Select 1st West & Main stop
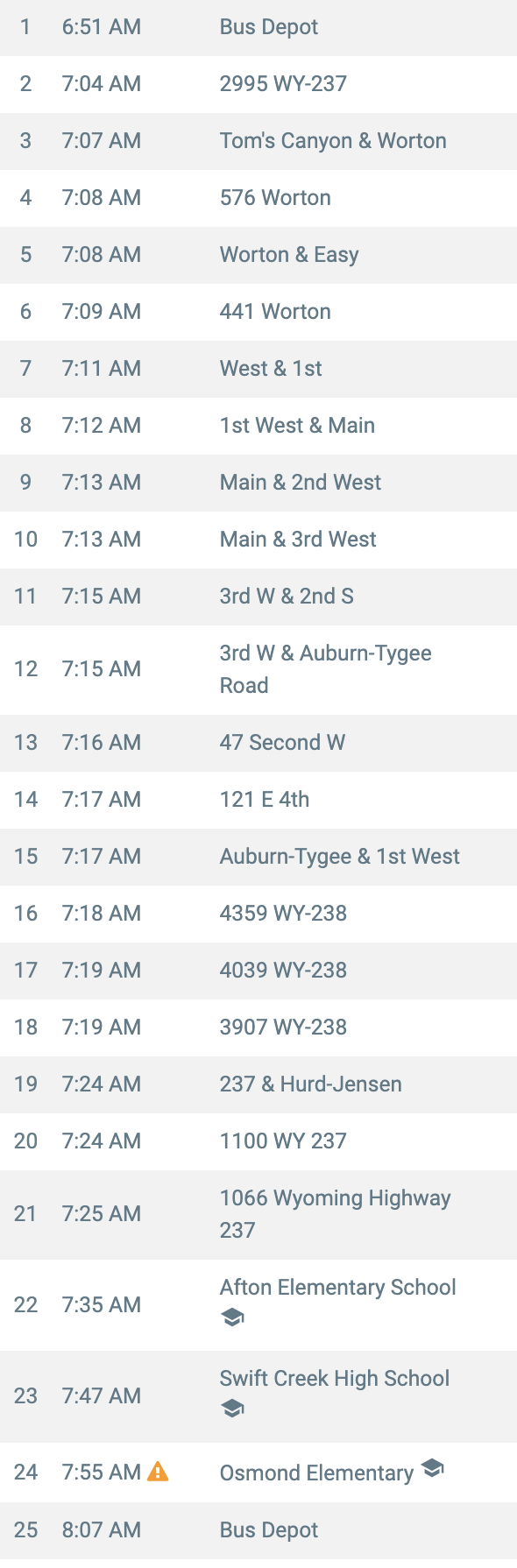The width and height of the screenshot is (517, 1568). pos(258,426)
